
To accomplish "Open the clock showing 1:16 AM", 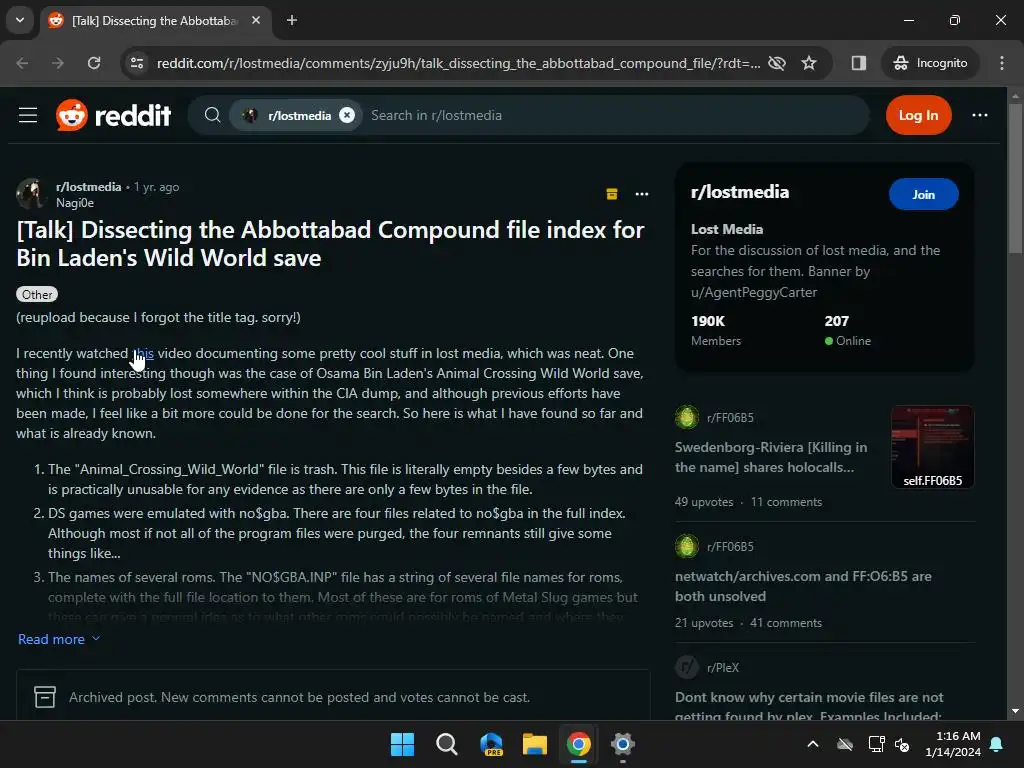I will coord(953,744).
